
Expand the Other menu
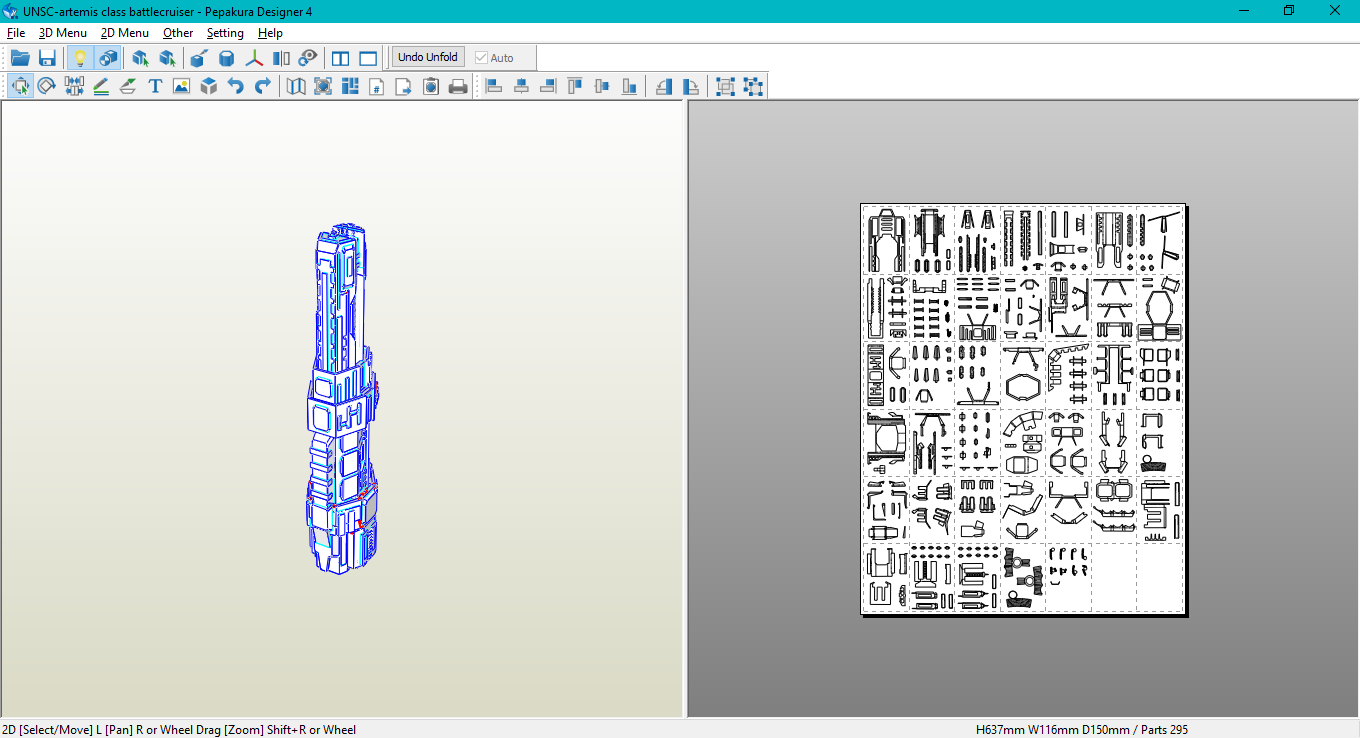(x=178, y=33)
